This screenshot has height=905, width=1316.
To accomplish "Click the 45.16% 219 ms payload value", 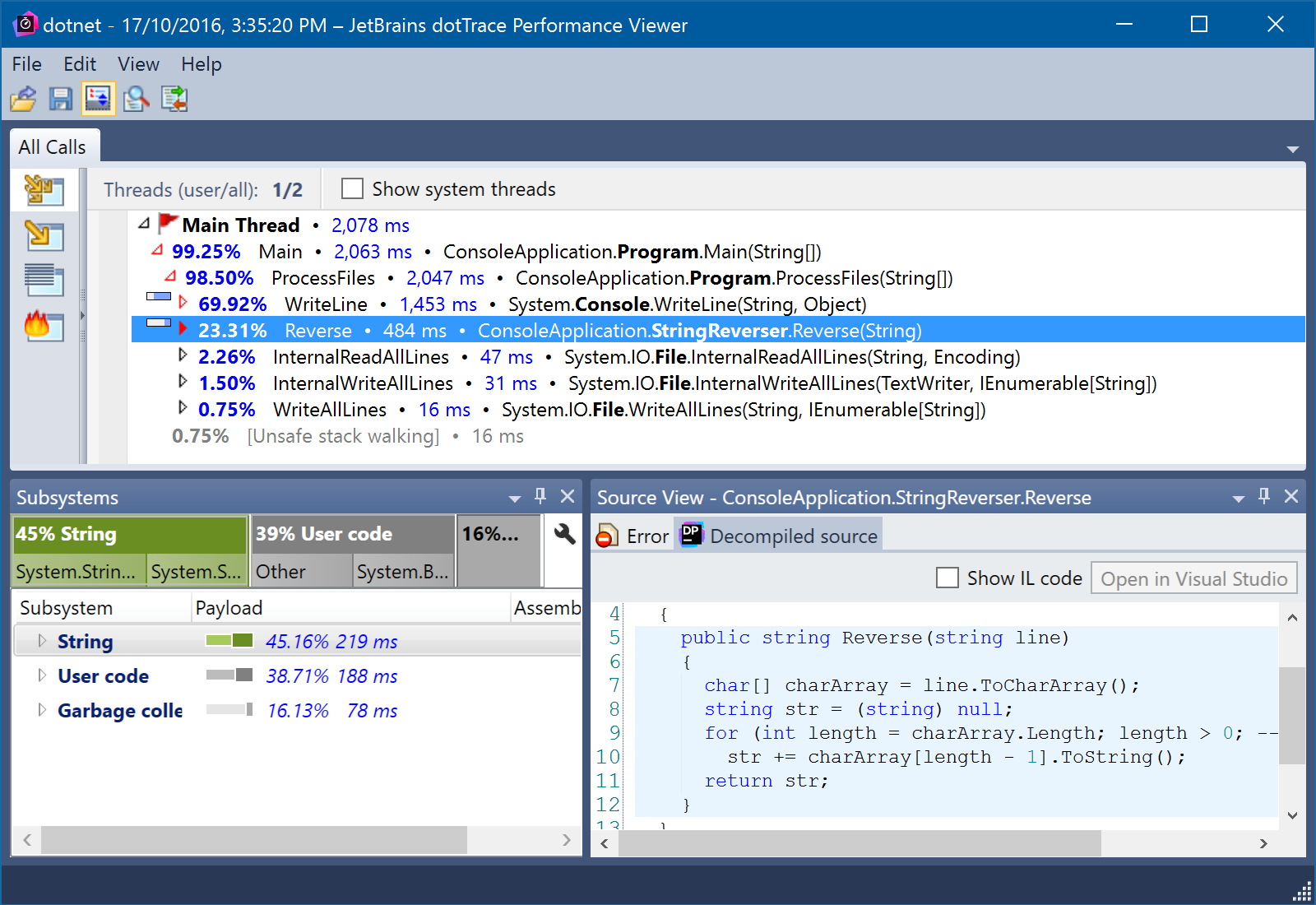I will pos(331,642).
